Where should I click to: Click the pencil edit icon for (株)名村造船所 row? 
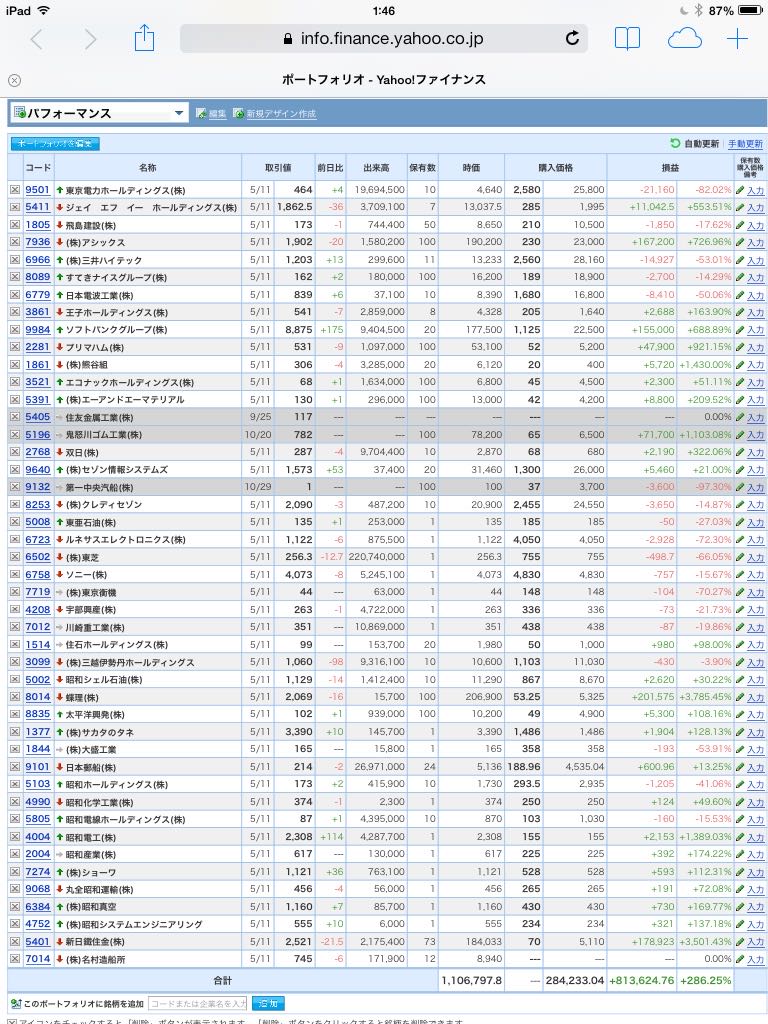click(740, 959)
